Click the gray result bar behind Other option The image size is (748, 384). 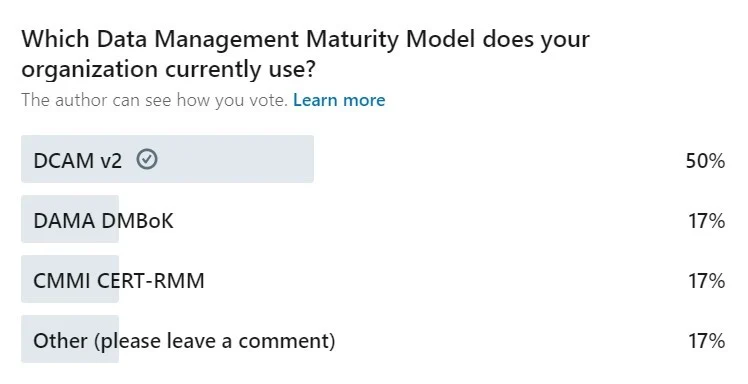70,339
